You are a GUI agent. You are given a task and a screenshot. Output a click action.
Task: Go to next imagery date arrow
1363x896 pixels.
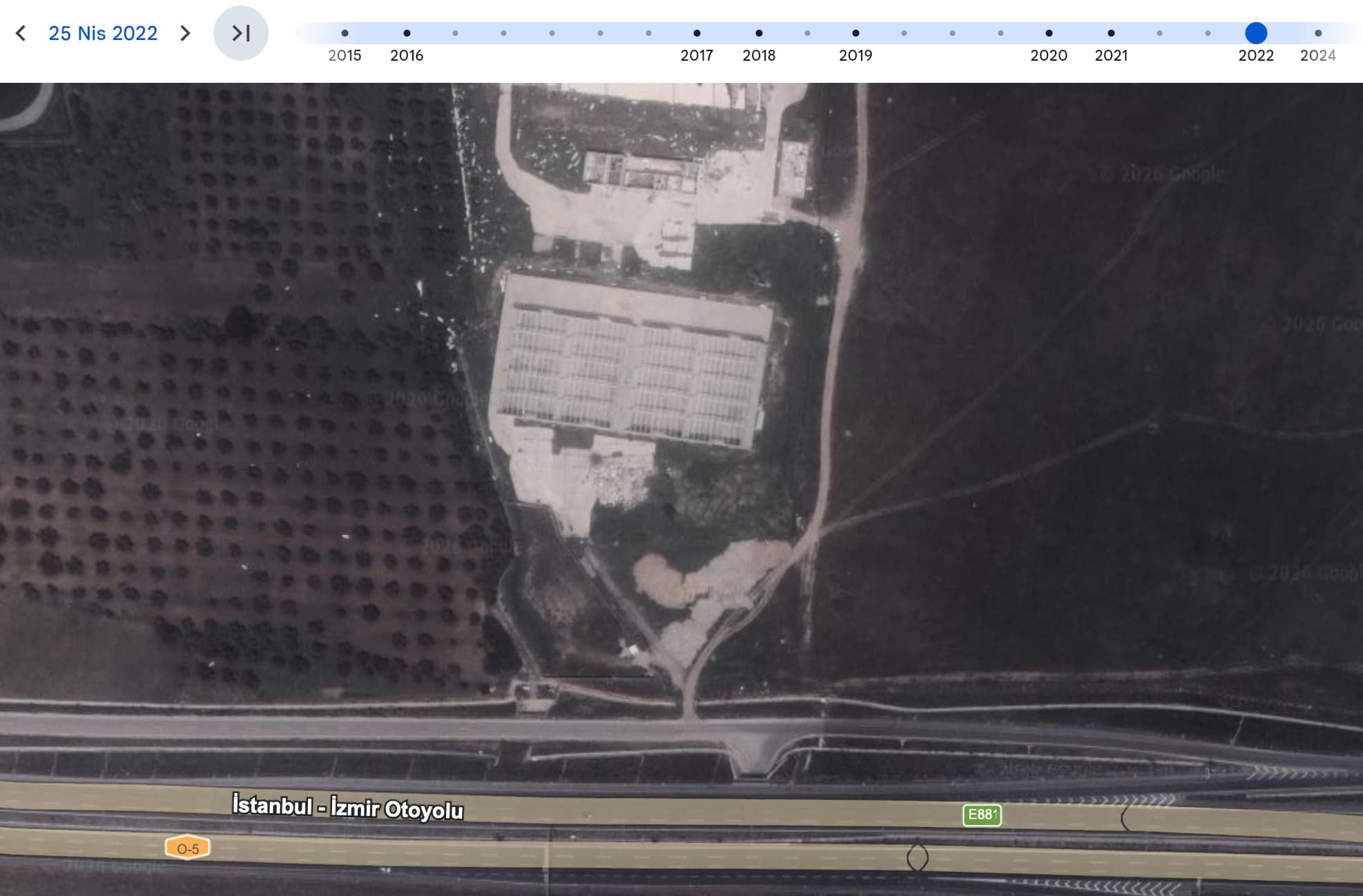coord(184,33)
